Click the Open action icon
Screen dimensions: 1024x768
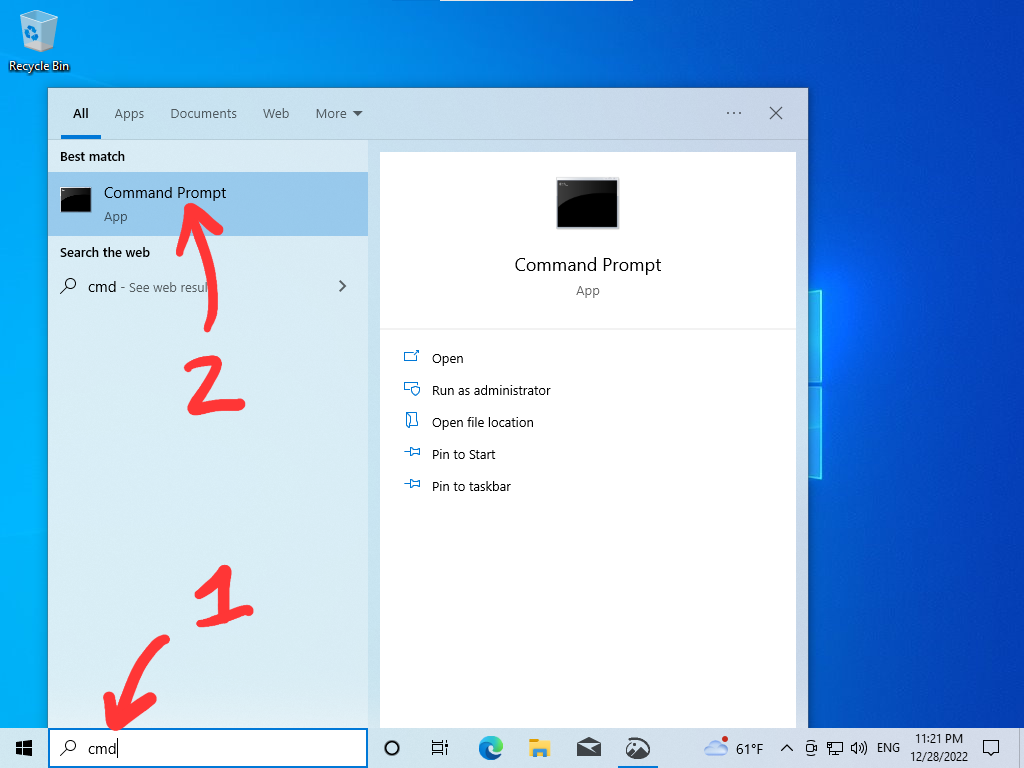(x=411, y=357)
